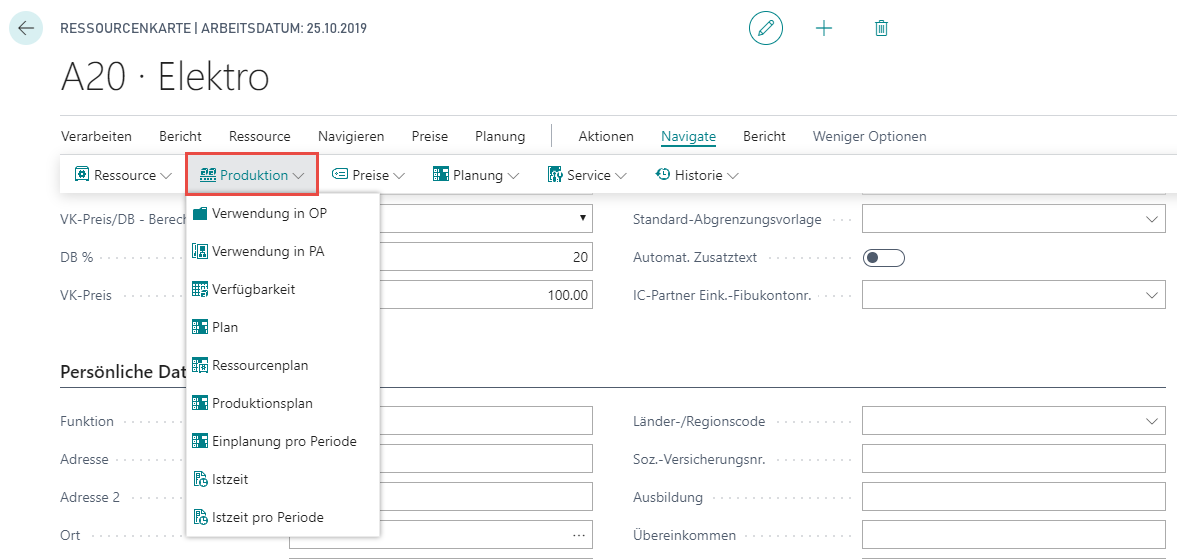
Task: Click the Adresse 2 input field
Action: coord(486,497)
